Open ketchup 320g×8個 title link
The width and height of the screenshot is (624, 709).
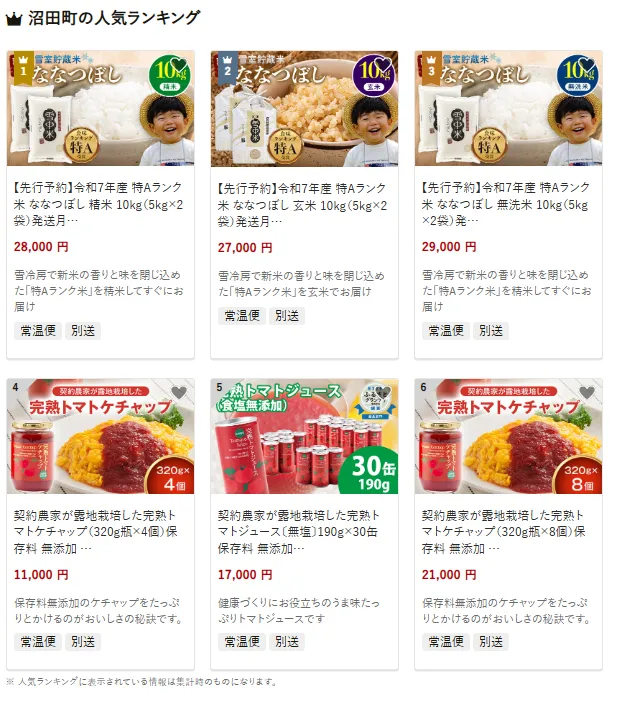pyautogui.click(x=504, y=532)
